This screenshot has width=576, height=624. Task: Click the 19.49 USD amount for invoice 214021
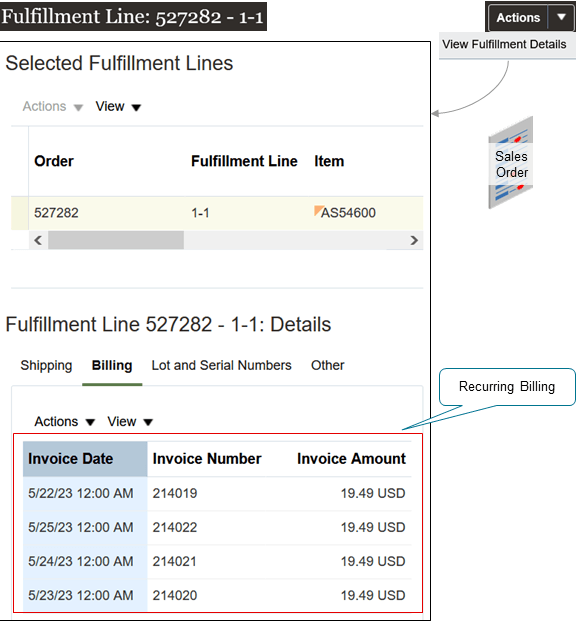pos(373,562)
